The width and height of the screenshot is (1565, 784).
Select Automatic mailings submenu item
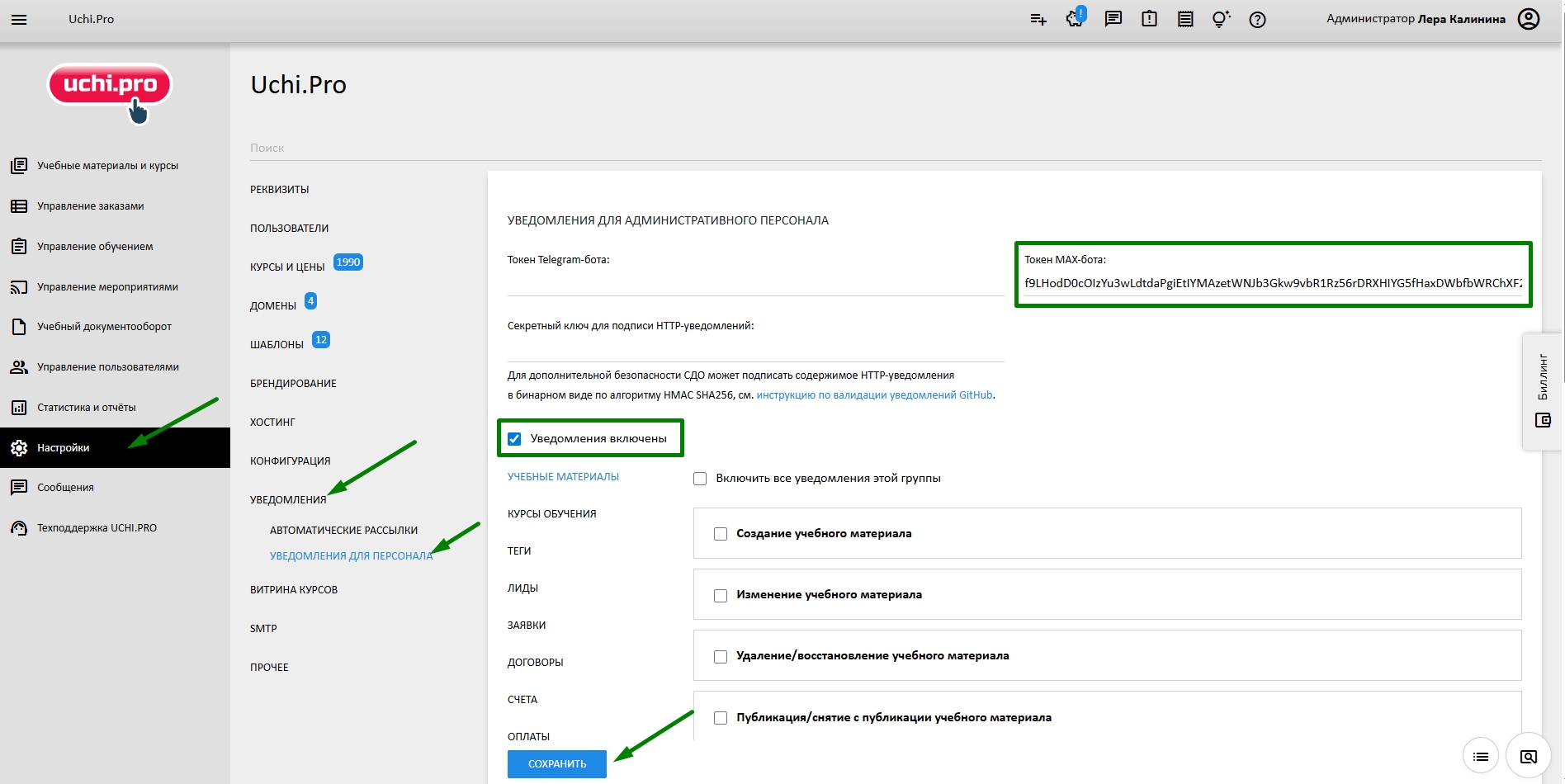coord(343,531)
